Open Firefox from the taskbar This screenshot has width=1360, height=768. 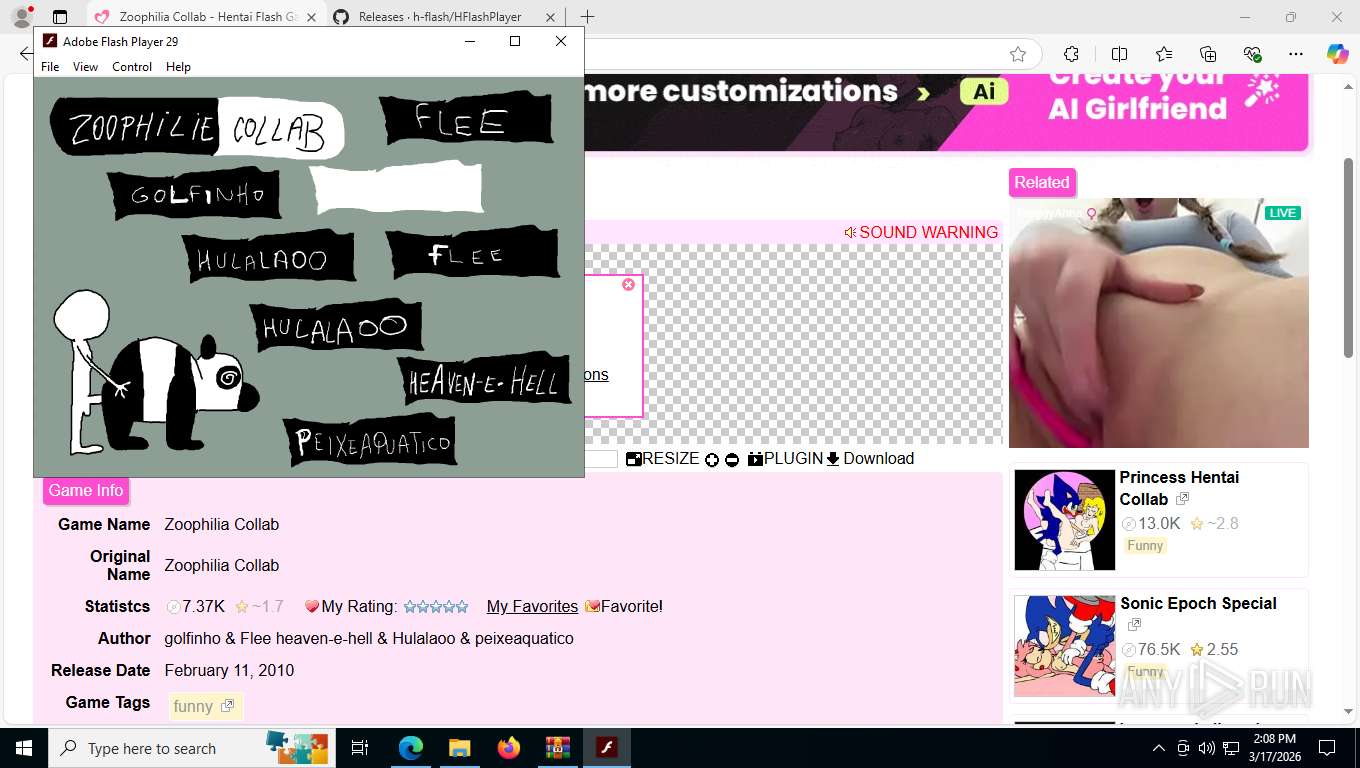509,748
